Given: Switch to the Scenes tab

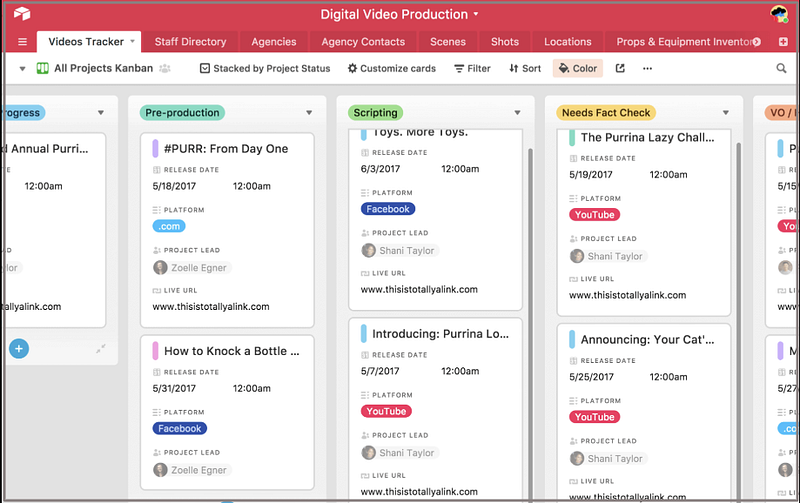Looking at the screenshot, I should coord(447,42).
